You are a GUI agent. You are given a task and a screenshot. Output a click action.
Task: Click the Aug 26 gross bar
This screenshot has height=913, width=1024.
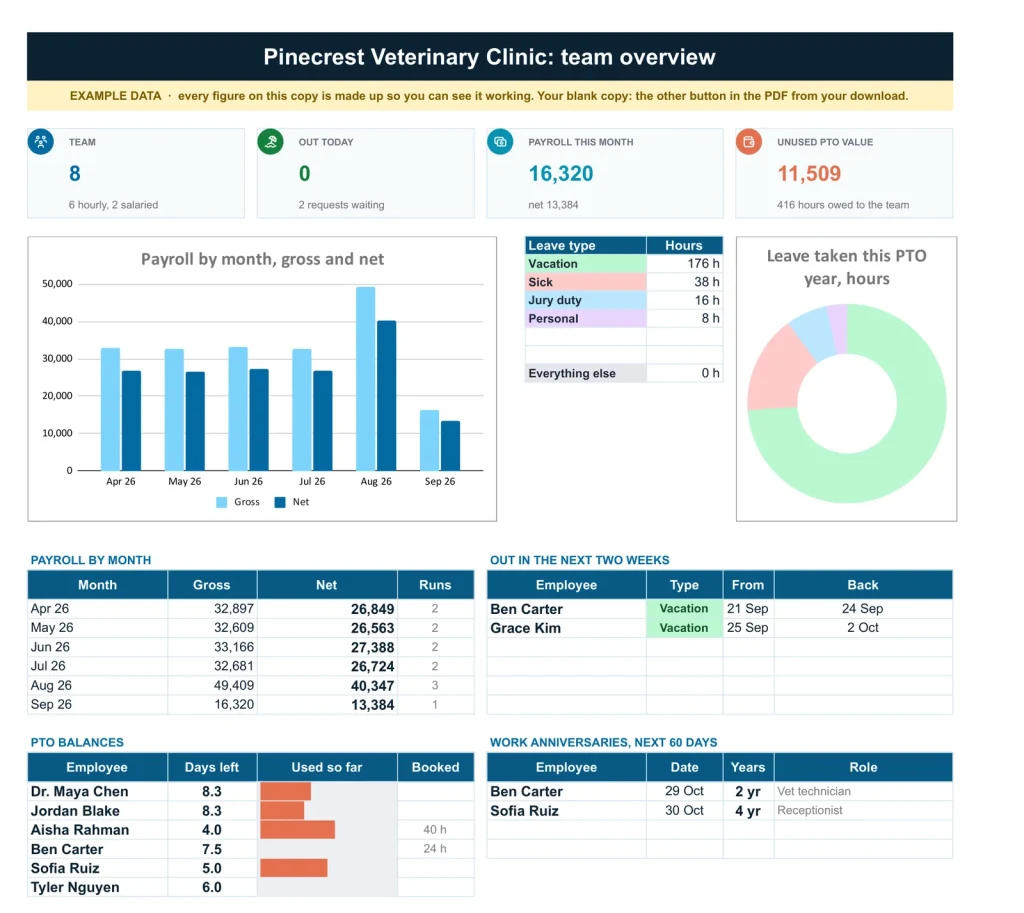(x=366, y=379)
